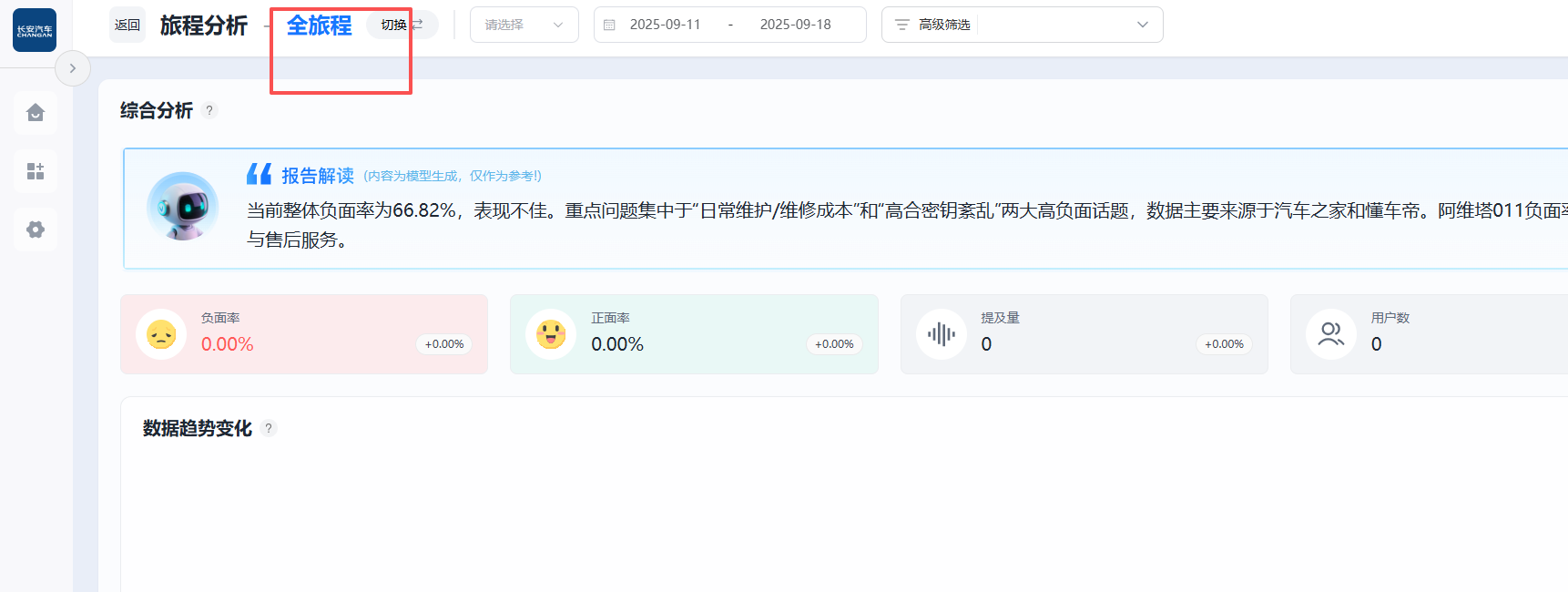
Task: Click the smiley face icon in 正面率 card
Action: (x=551, y=334)
